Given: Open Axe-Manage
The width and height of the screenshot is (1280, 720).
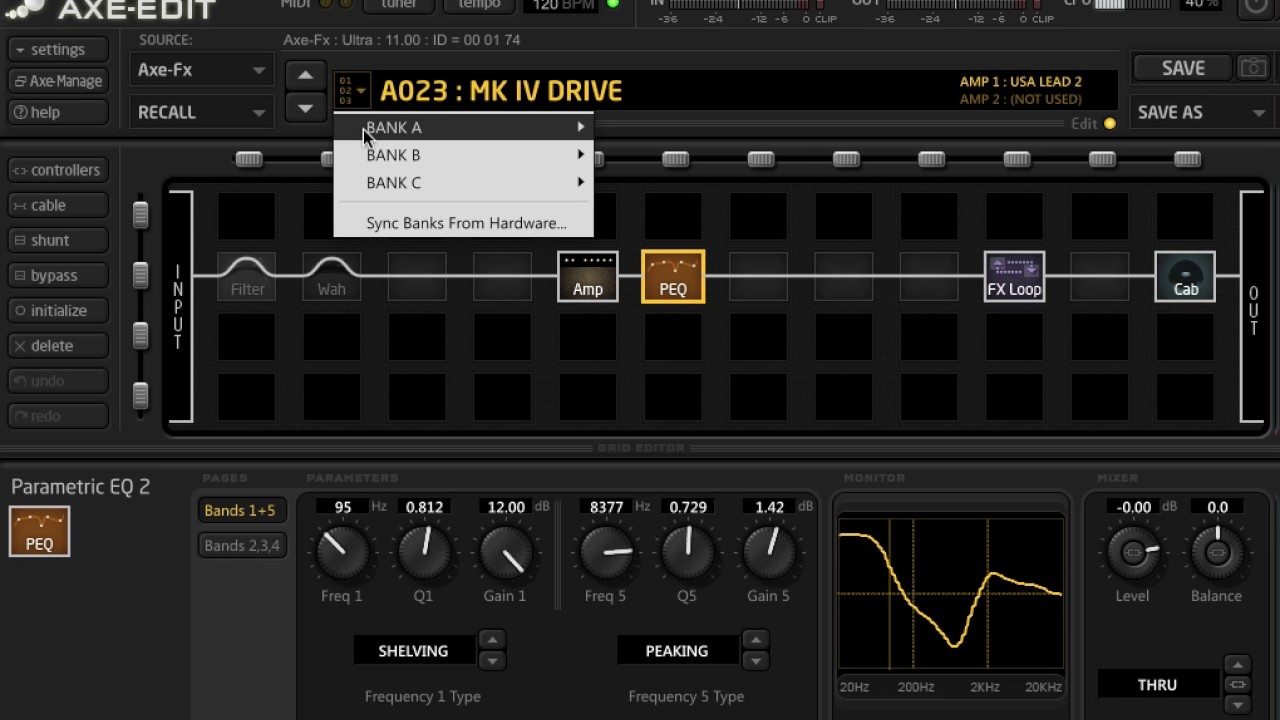Looking at the screenshot, I should tap(57, 81).
